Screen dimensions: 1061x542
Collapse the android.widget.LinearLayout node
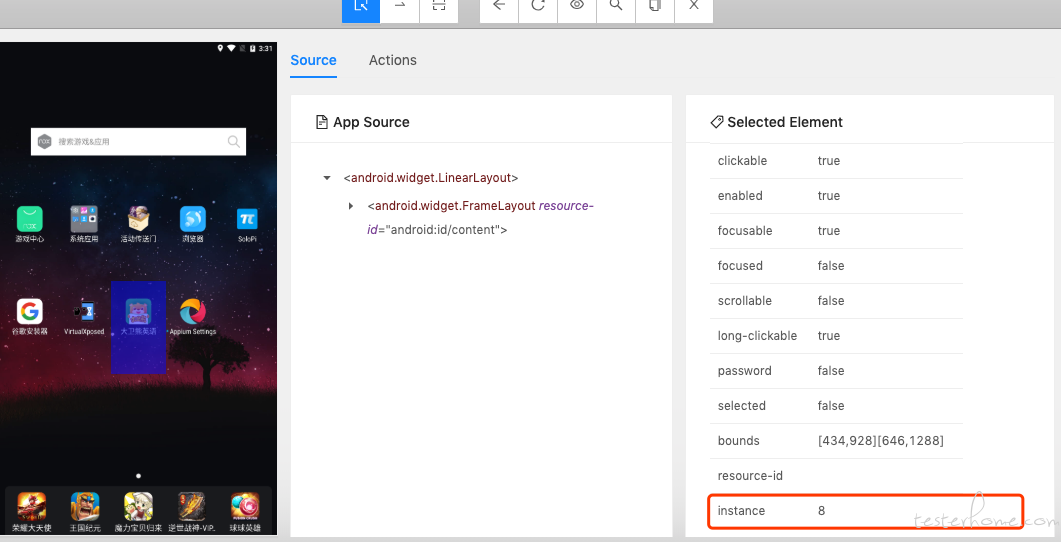[327, 178]
